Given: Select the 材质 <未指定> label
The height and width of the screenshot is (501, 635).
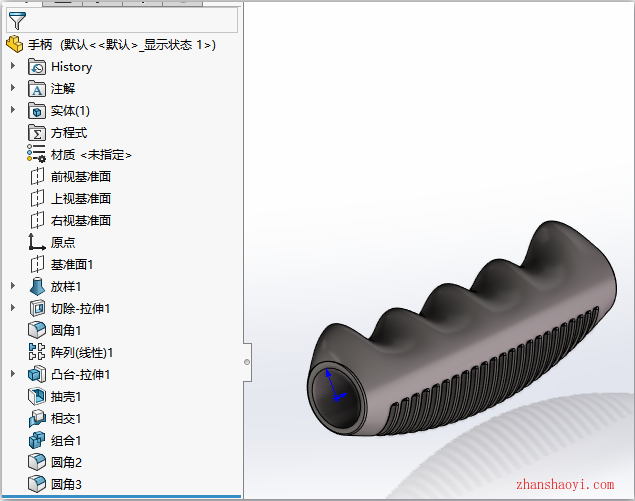Looking at the screenshot, I should click(x=91, y=155).
